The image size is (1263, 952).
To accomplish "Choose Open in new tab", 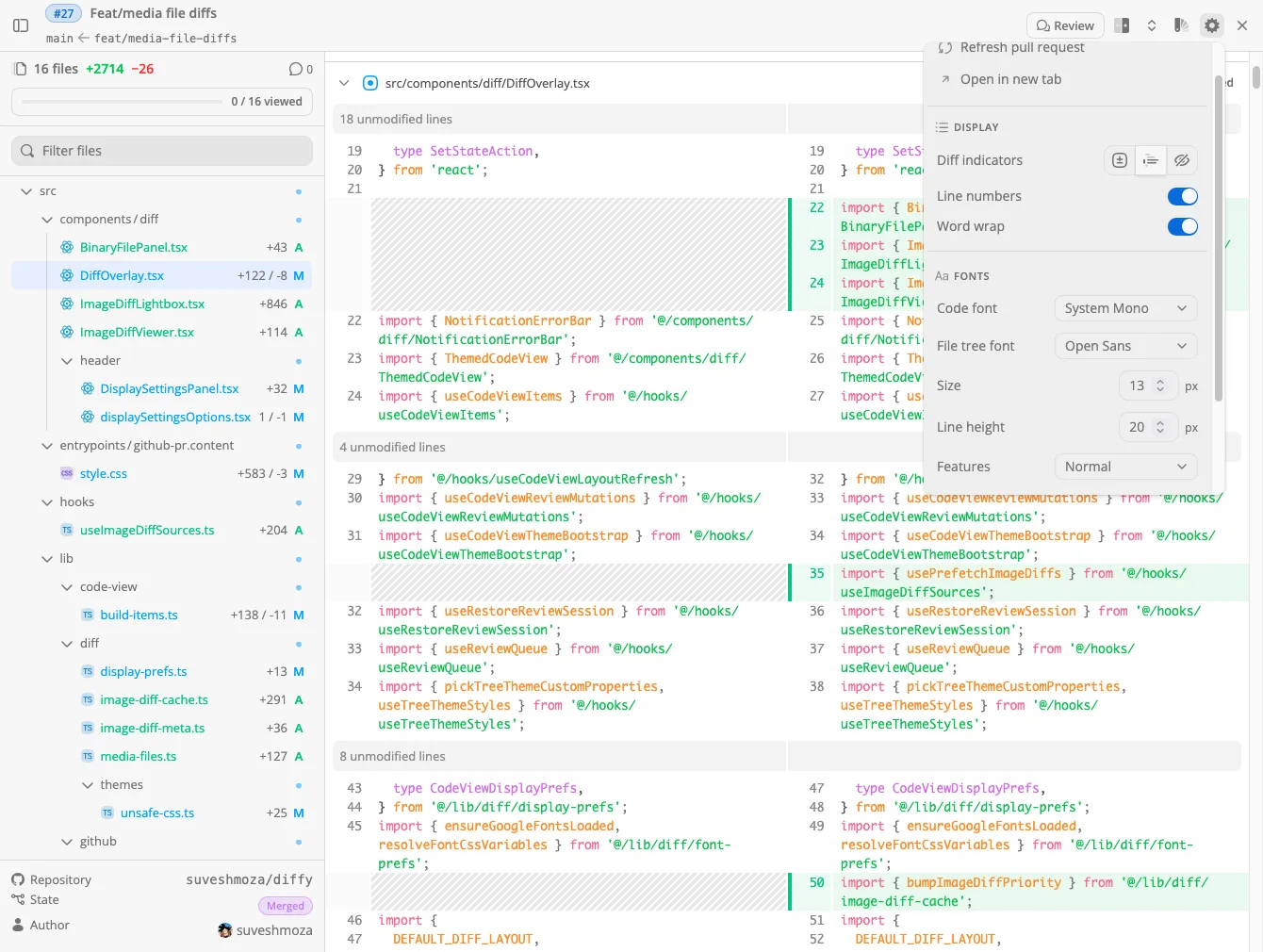I will coord(1010,79).
